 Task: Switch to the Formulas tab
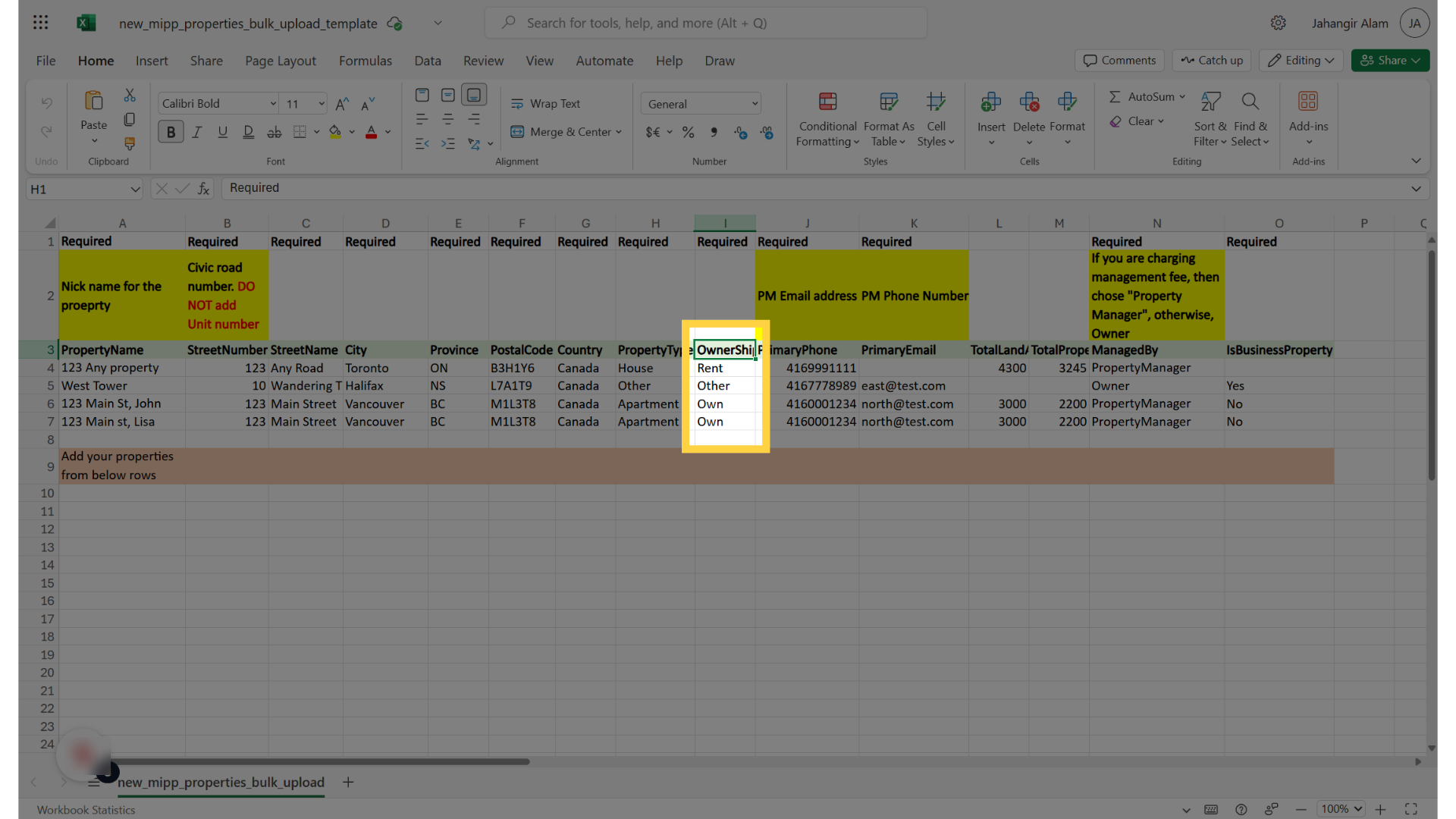[366, 61]
